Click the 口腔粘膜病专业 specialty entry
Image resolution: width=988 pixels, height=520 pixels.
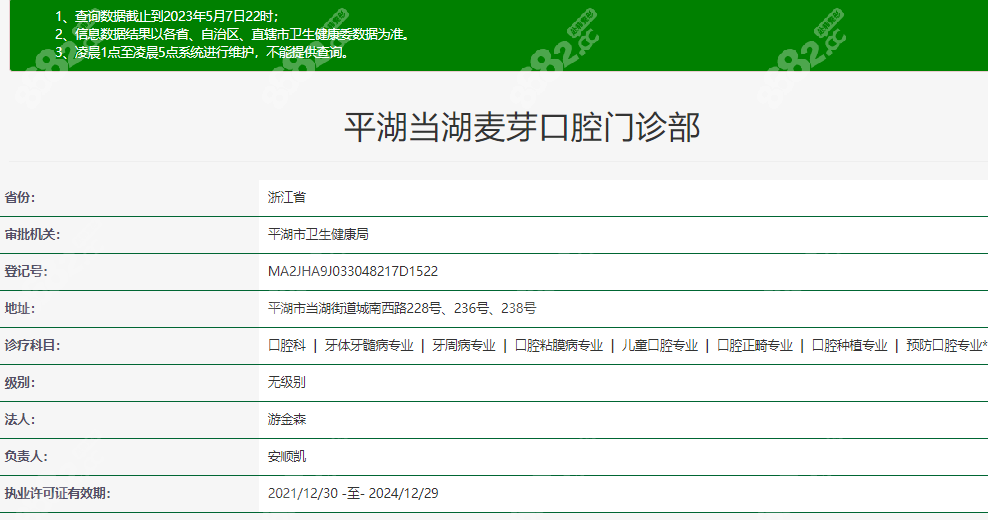[559, 345]
